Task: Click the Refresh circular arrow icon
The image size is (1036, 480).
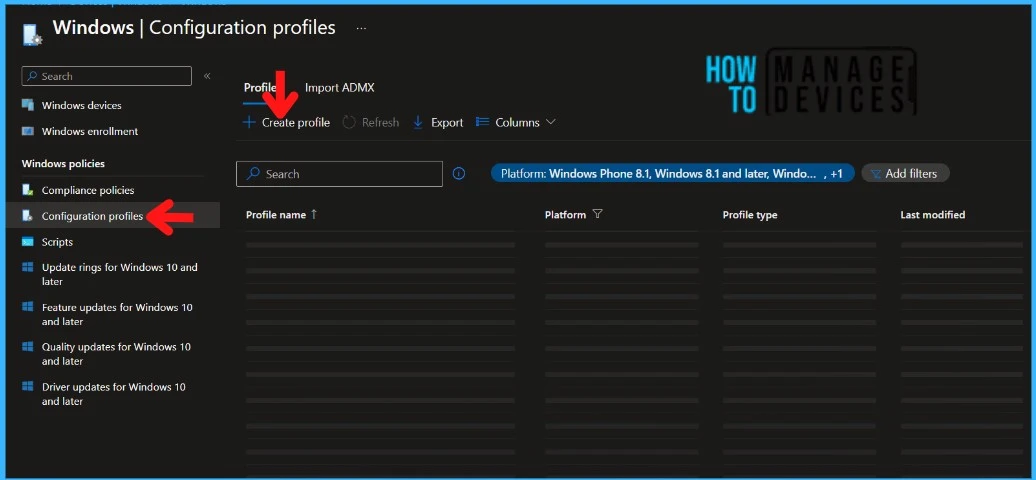Action: [x=349, y=122]
